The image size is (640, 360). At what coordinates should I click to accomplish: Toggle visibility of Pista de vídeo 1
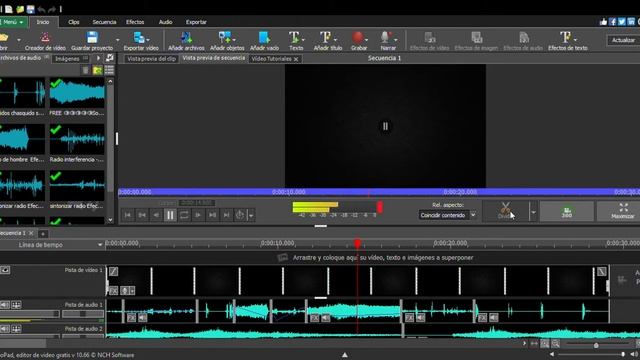point(5,270)
